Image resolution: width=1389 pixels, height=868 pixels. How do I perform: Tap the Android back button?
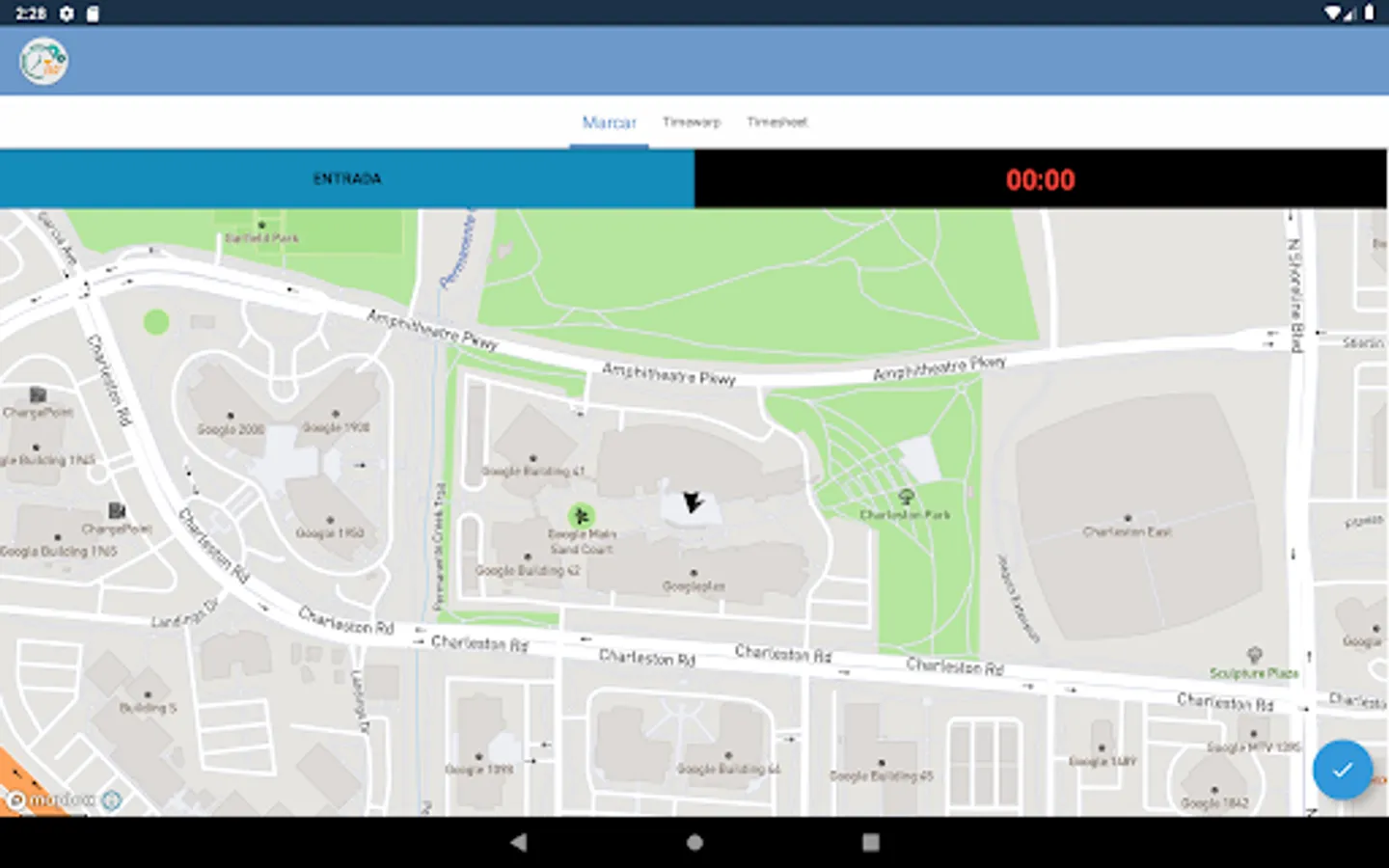coord(518,842)
